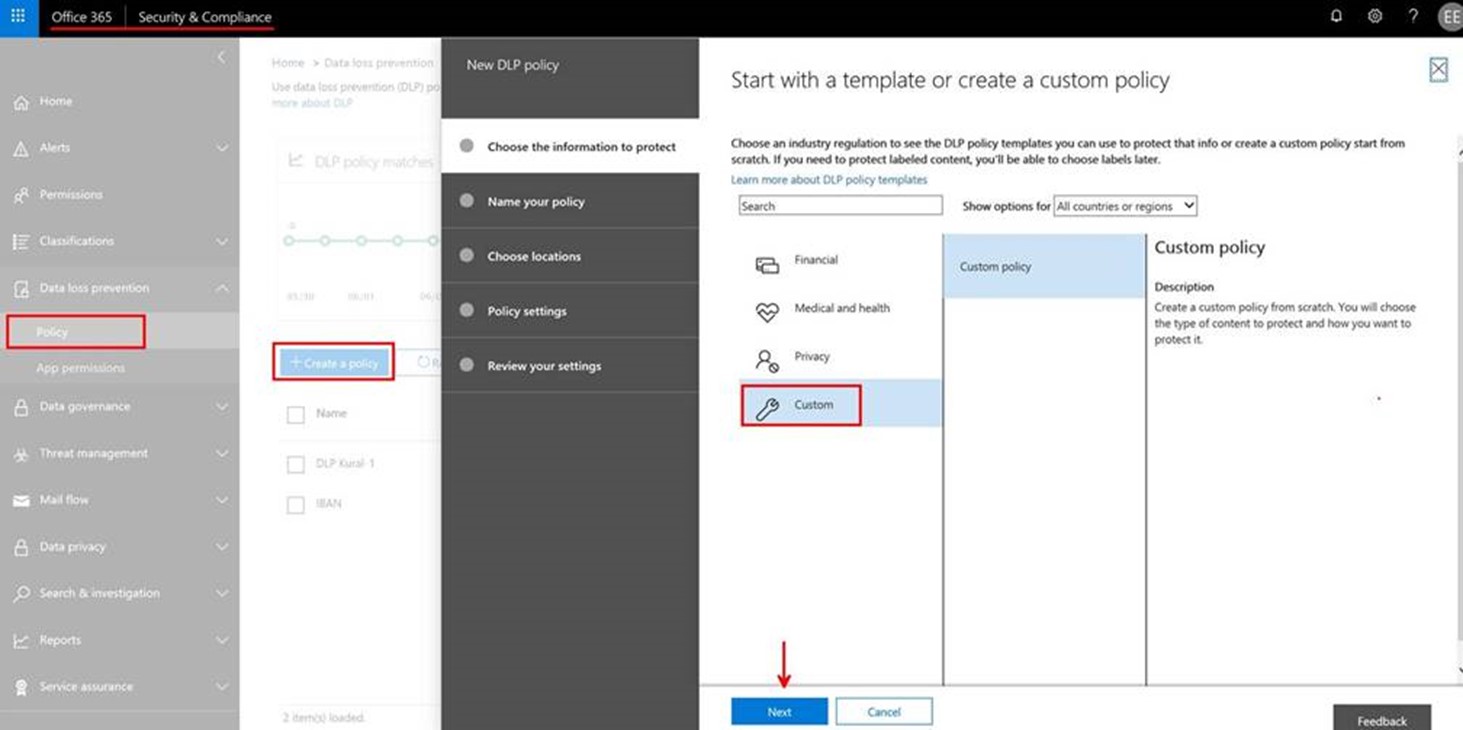Open Learn more about DLP policy templates link
This screenshot has height=730, width=1463.
point(829,180)
